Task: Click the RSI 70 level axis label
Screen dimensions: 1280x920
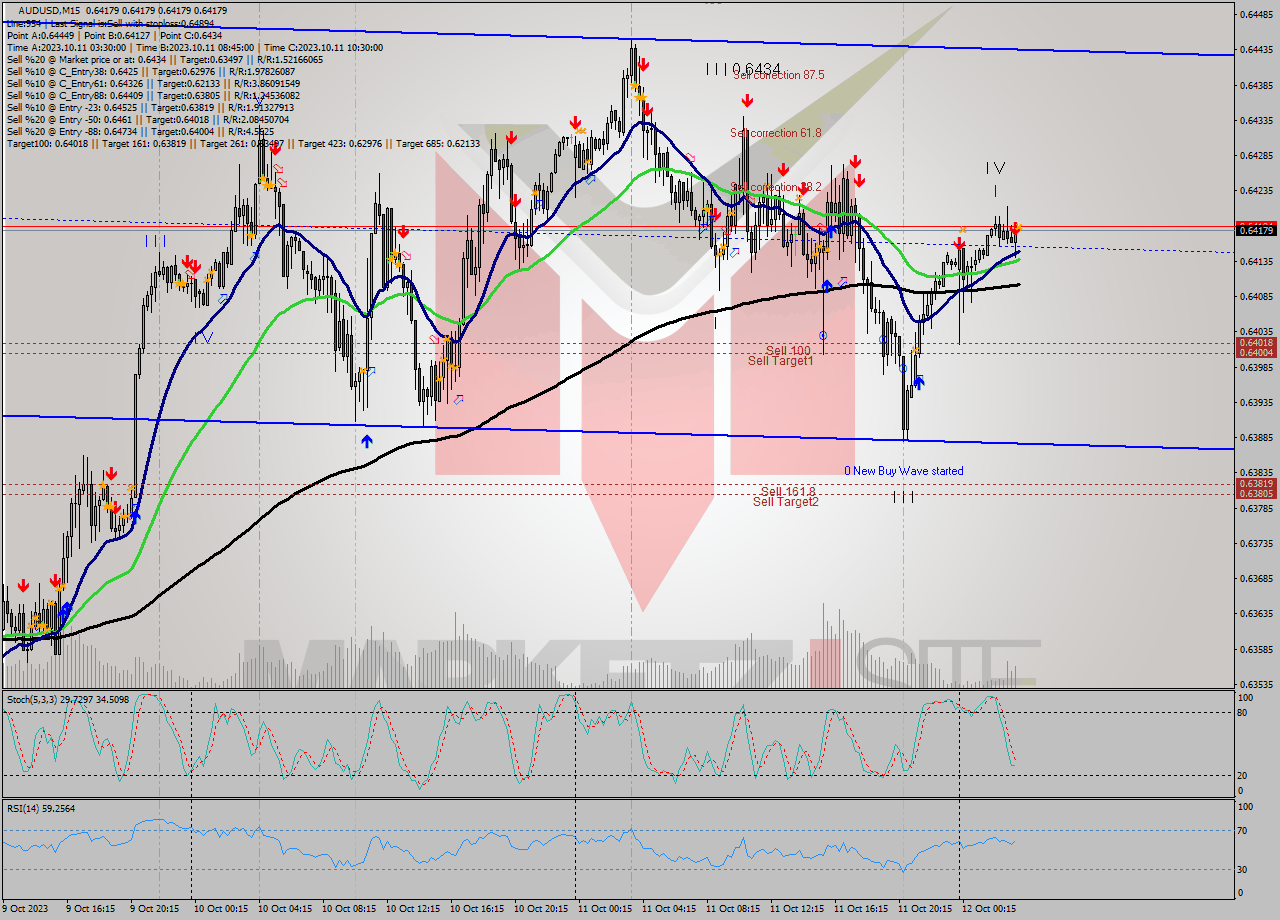Action: coord(1244,830)
